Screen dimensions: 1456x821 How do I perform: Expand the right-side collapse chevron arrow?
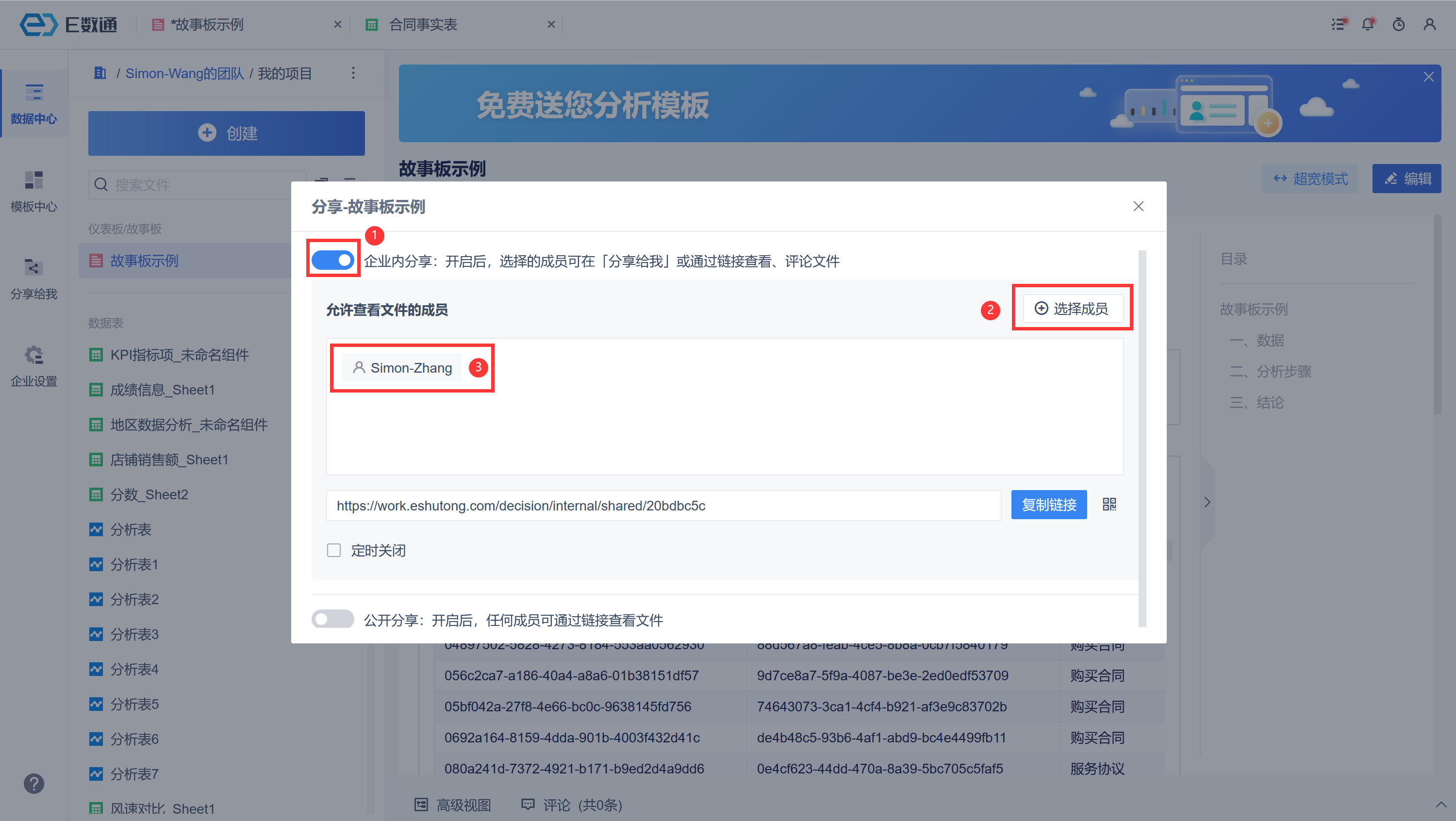(x=1207, y=502)
